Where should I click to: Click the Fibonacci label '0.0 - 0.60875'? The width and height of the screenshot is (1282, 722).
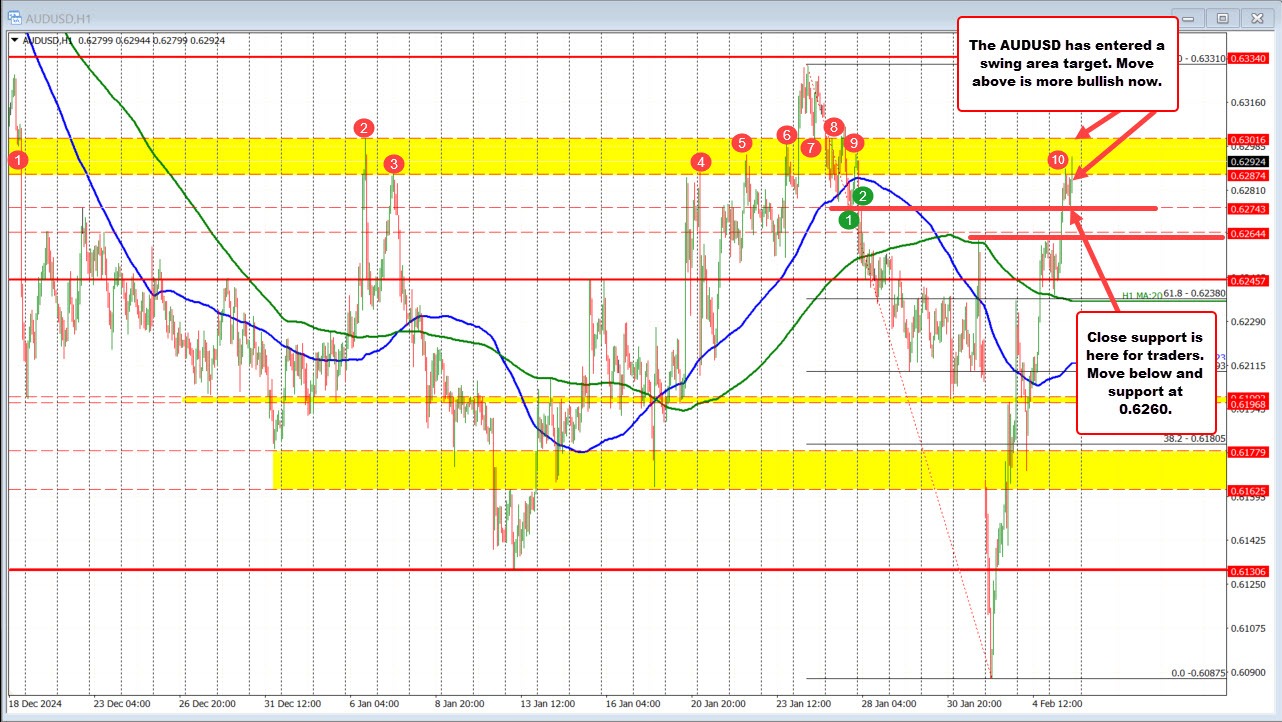coord(1198,673)
